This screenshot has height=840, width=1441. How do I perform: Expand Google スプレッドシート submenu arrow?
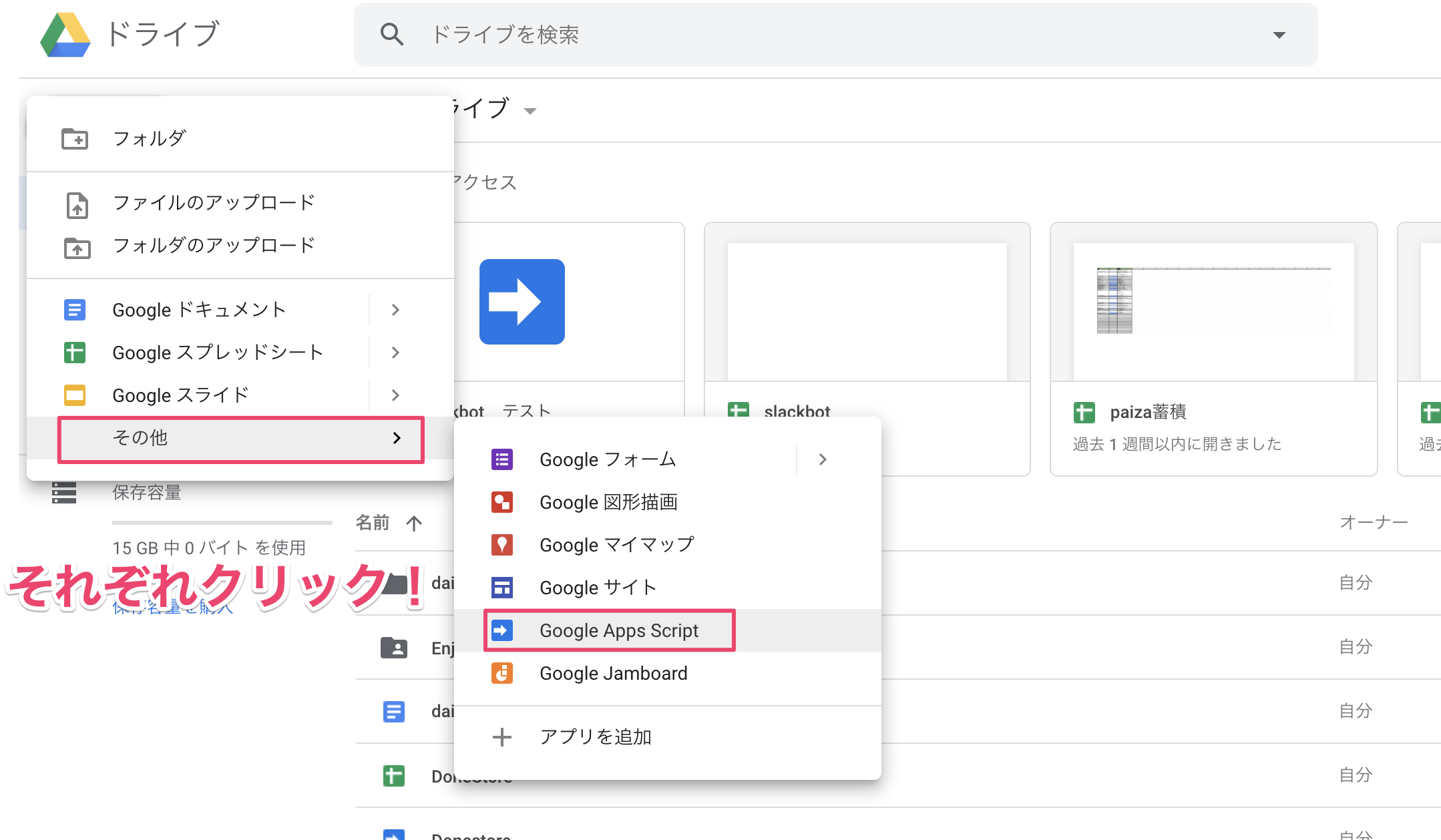[395, 353]
